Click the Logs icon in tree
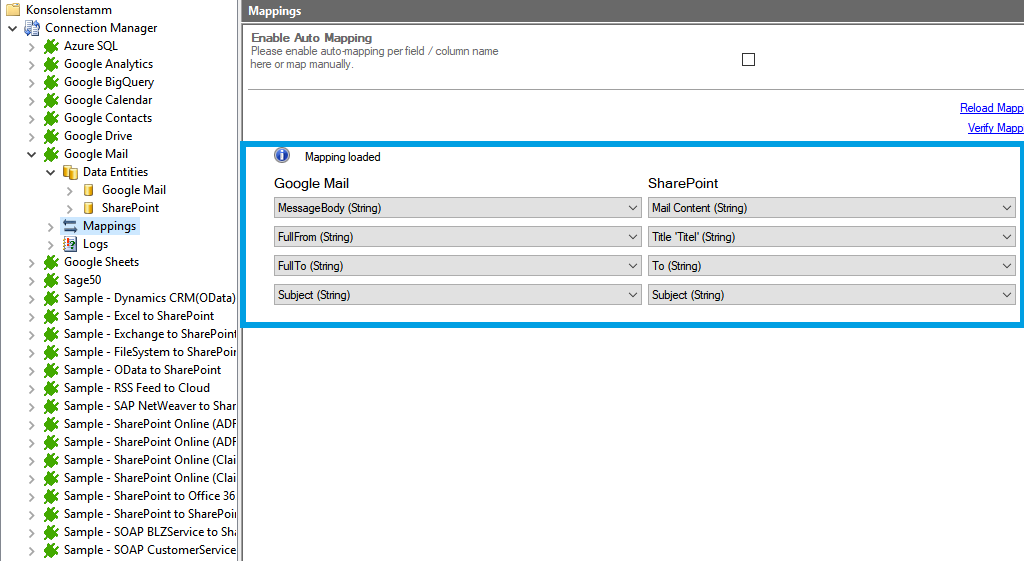This screenshot has height=561, width=1024. [x=70, y=244]
